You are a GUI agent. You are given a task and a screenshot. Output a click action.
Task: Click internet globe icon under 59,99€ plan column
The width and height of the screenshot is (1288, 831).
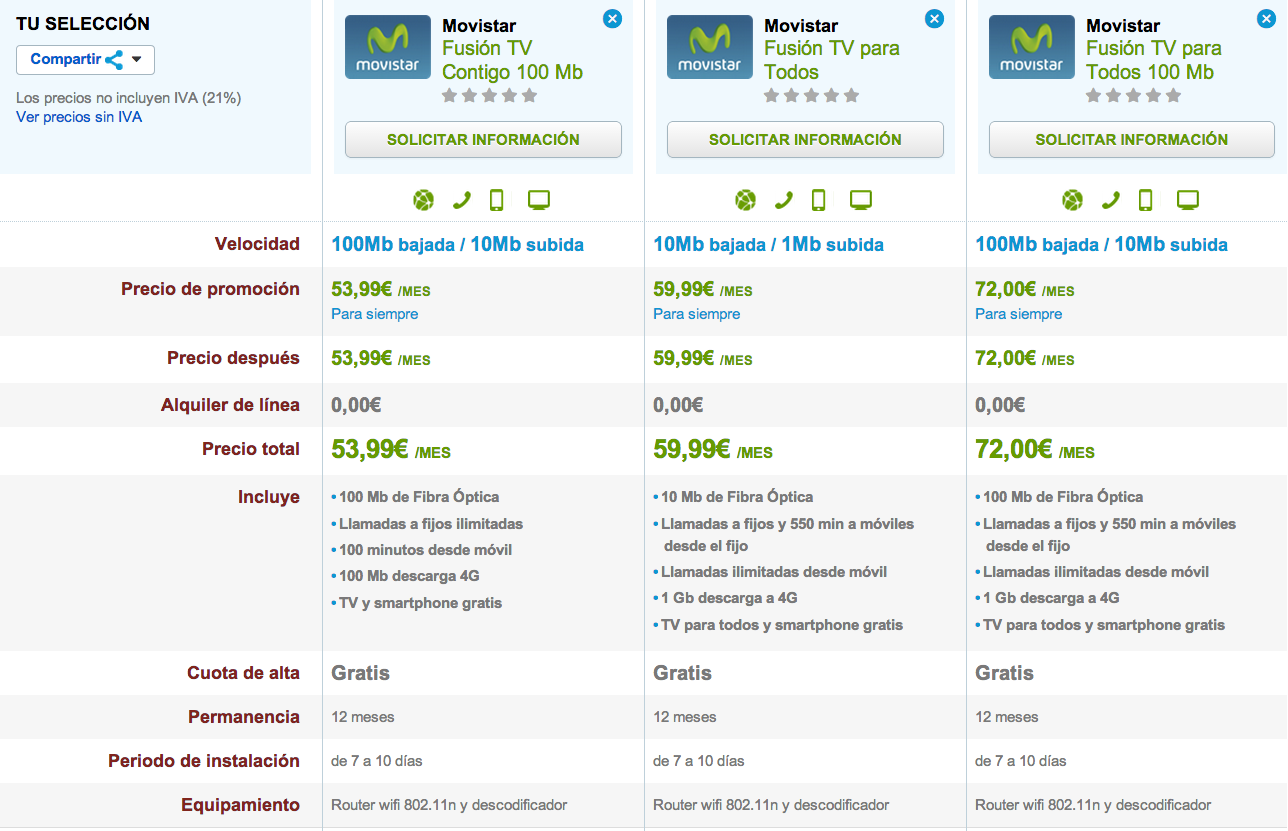point(746,200)
